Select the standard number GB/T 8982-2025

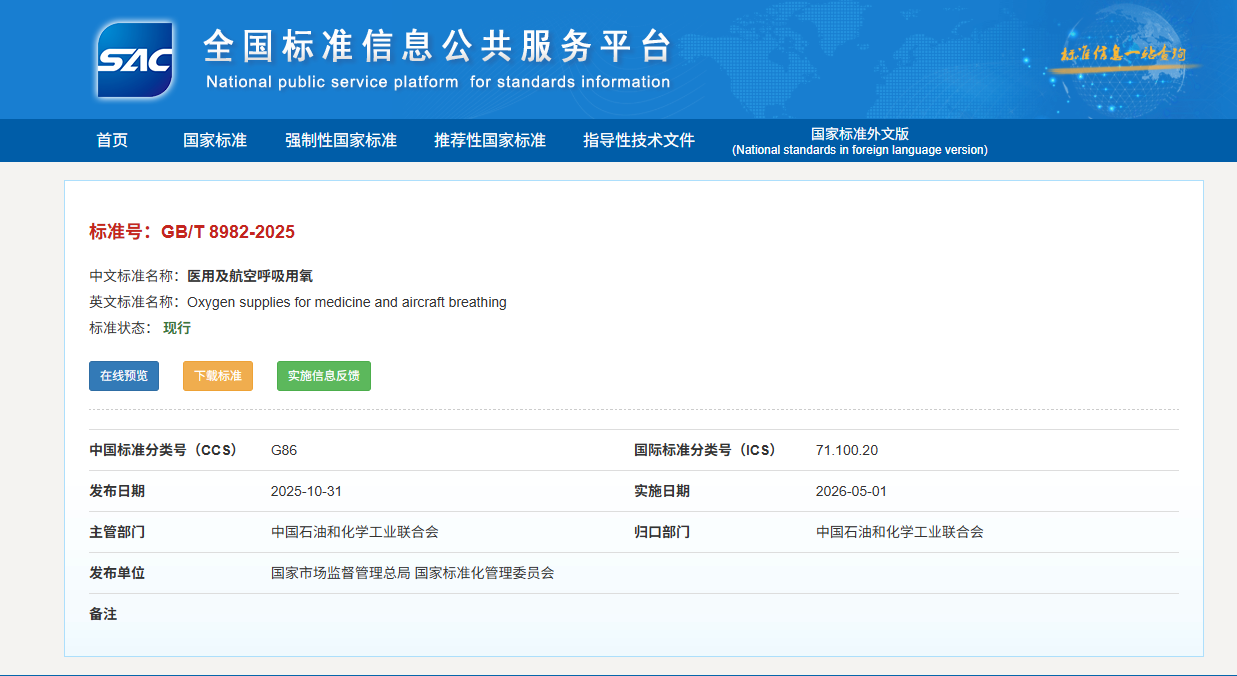coord(228,232)
